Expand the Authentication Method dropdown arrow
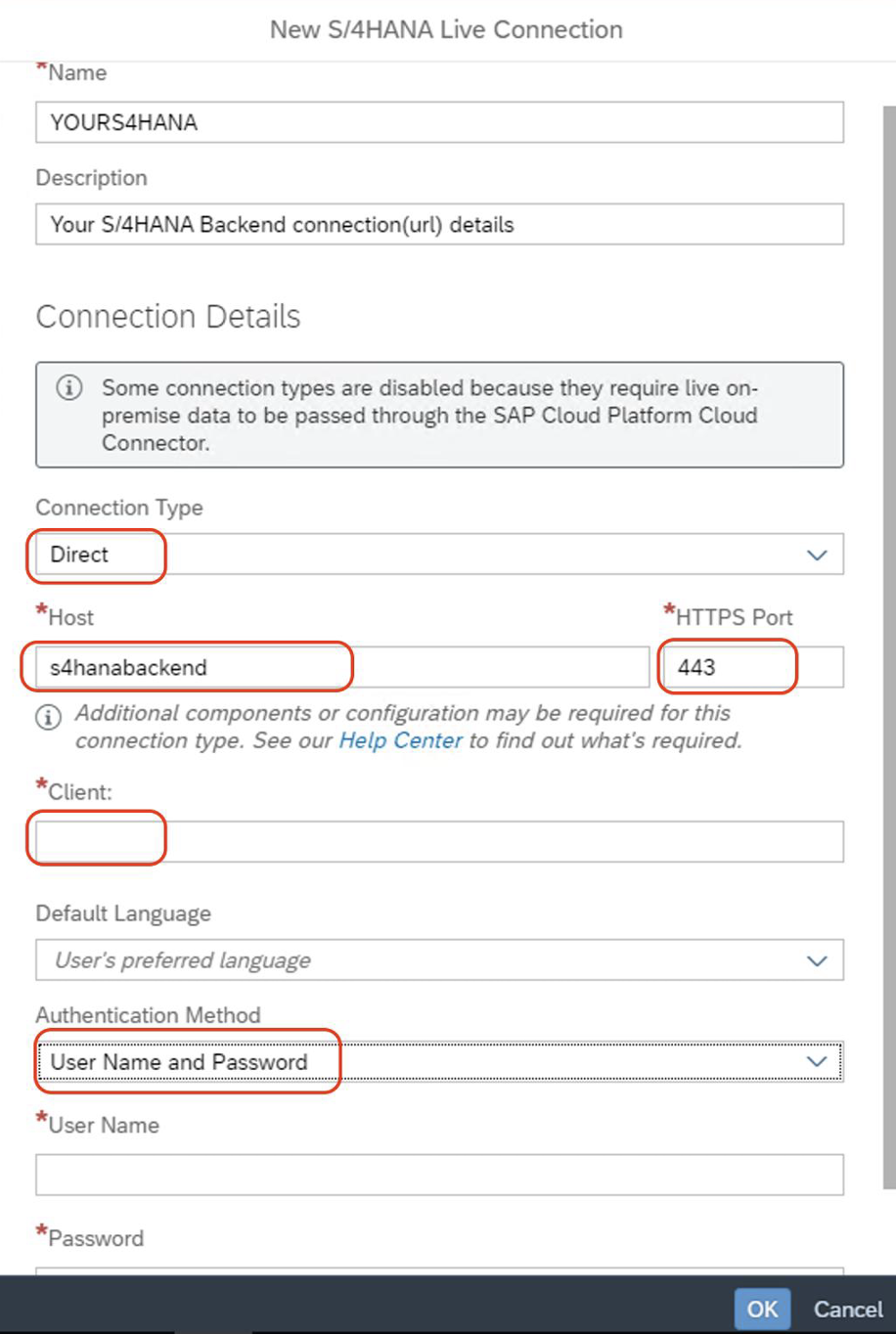 coord(817,1062)
